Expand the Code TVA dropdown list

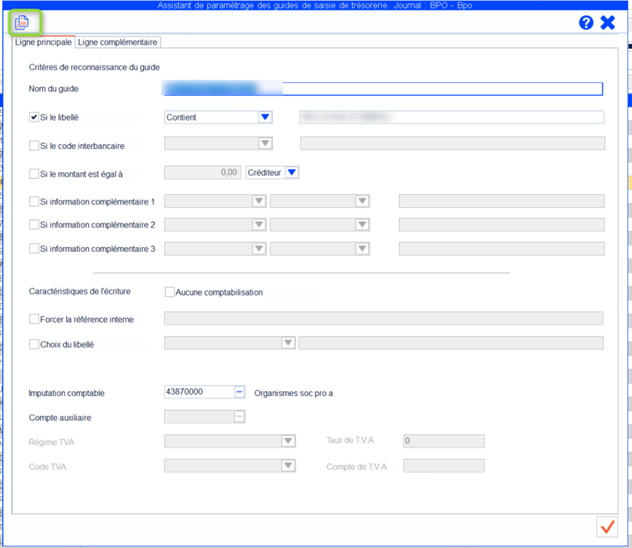coord(288,465)
